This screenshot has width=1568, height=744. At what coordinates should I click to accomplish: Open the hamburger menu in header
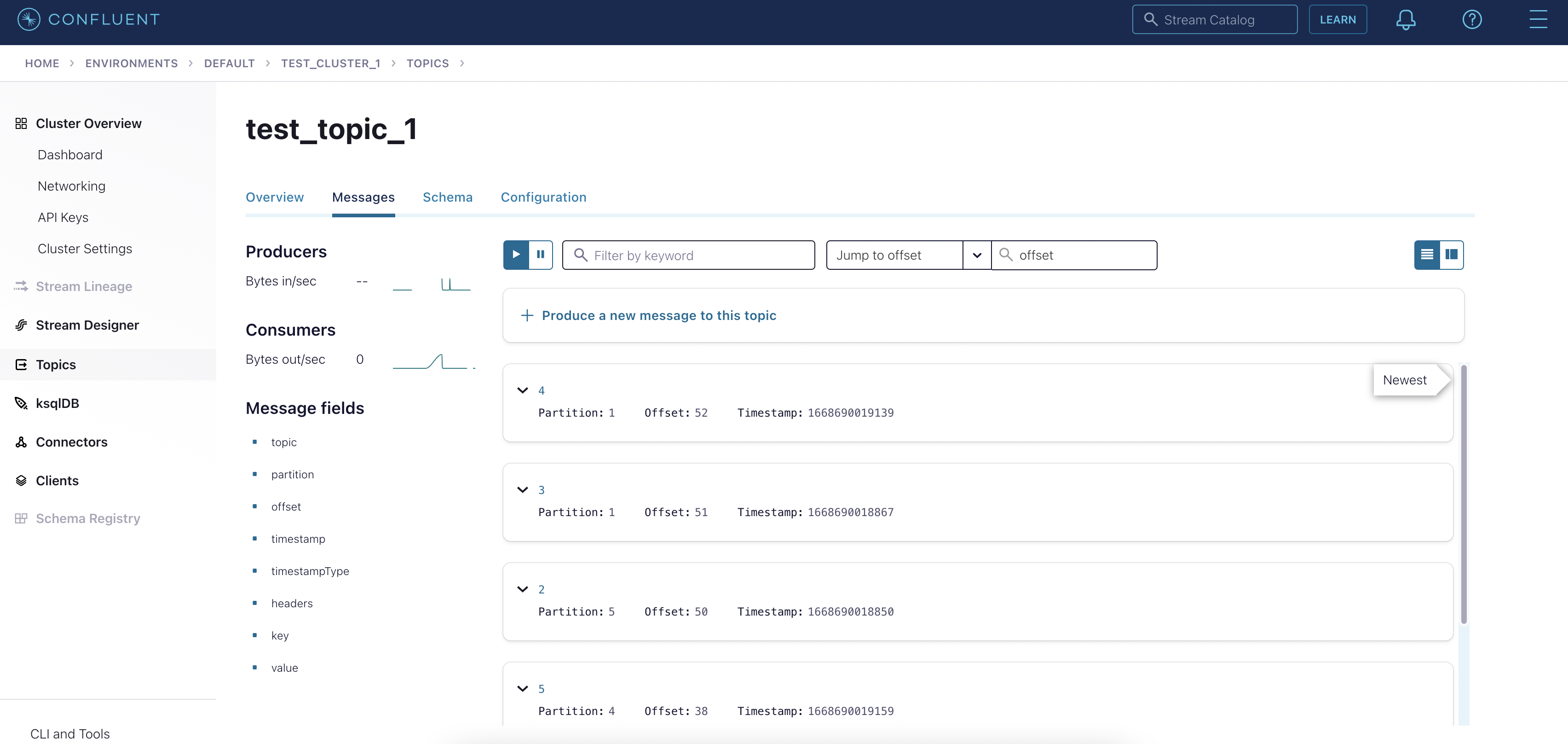coord(1538,19)
